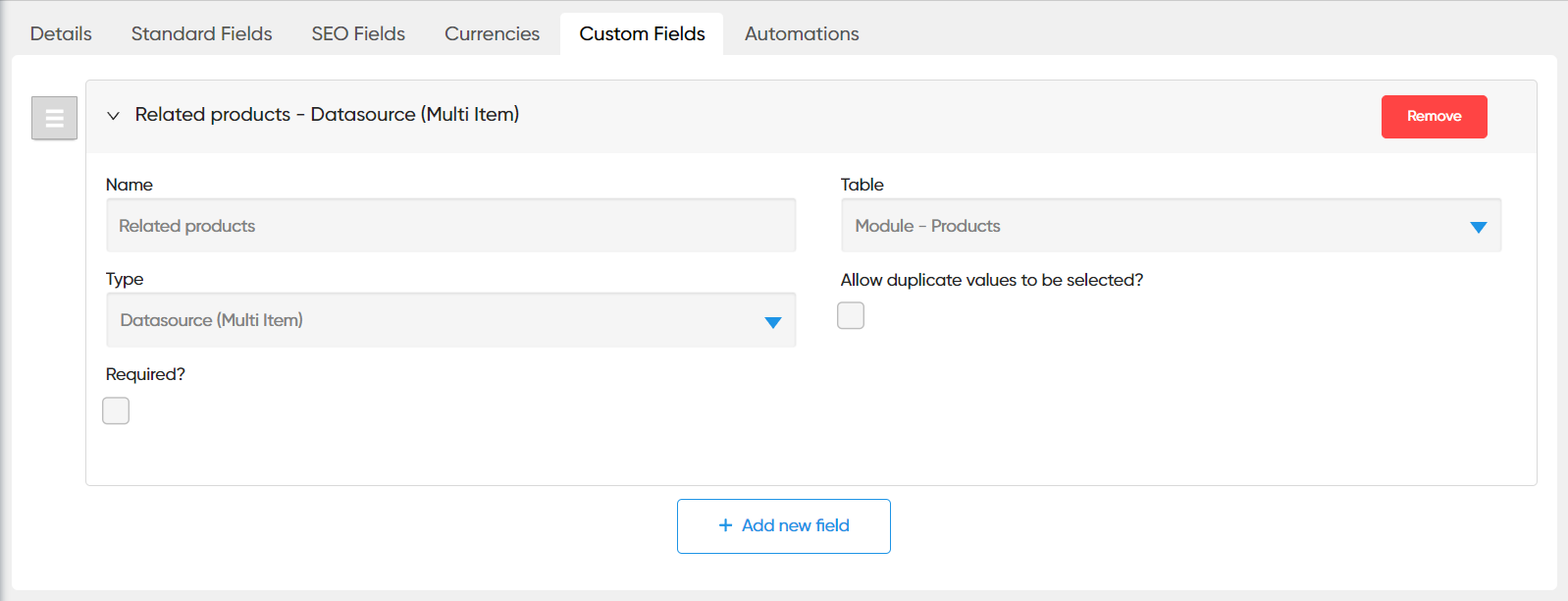
Task: Select the Custom Fields tab
Action: pos(642,33)
